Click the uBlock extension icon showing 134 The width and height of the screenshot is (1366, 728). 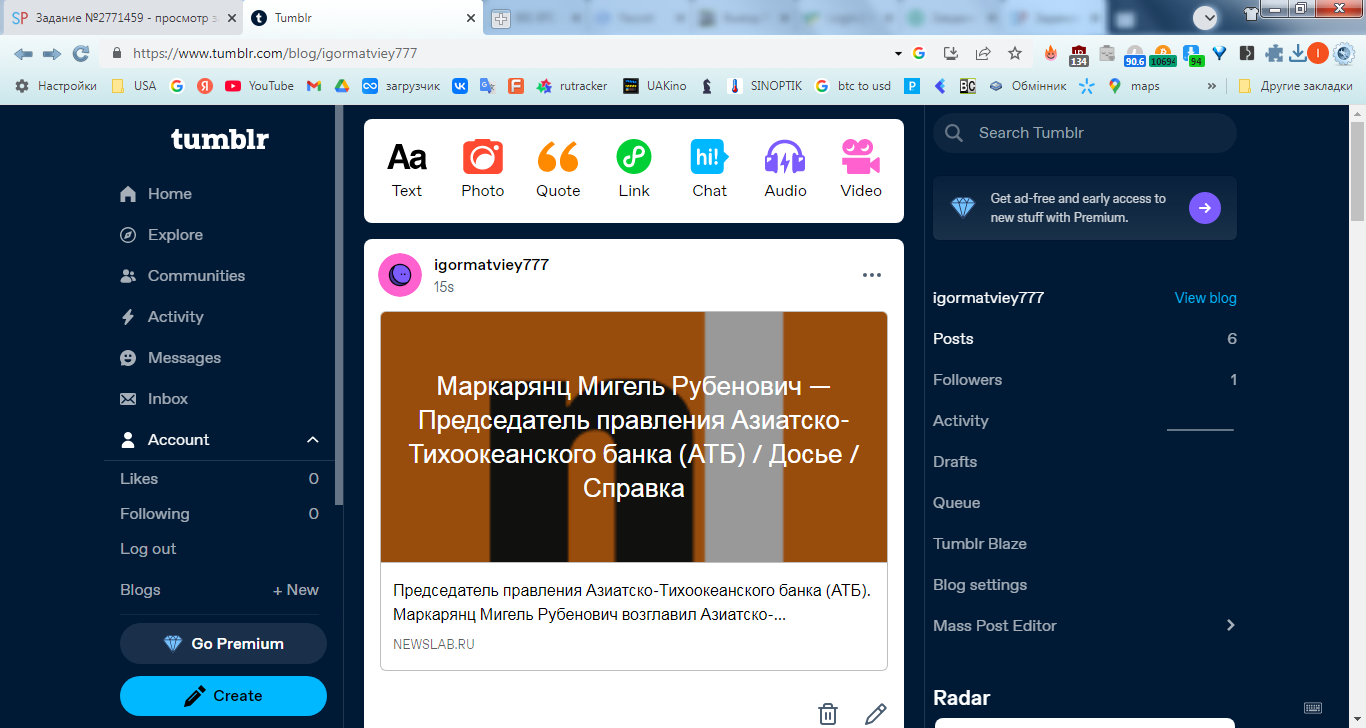coord(1079,55)
